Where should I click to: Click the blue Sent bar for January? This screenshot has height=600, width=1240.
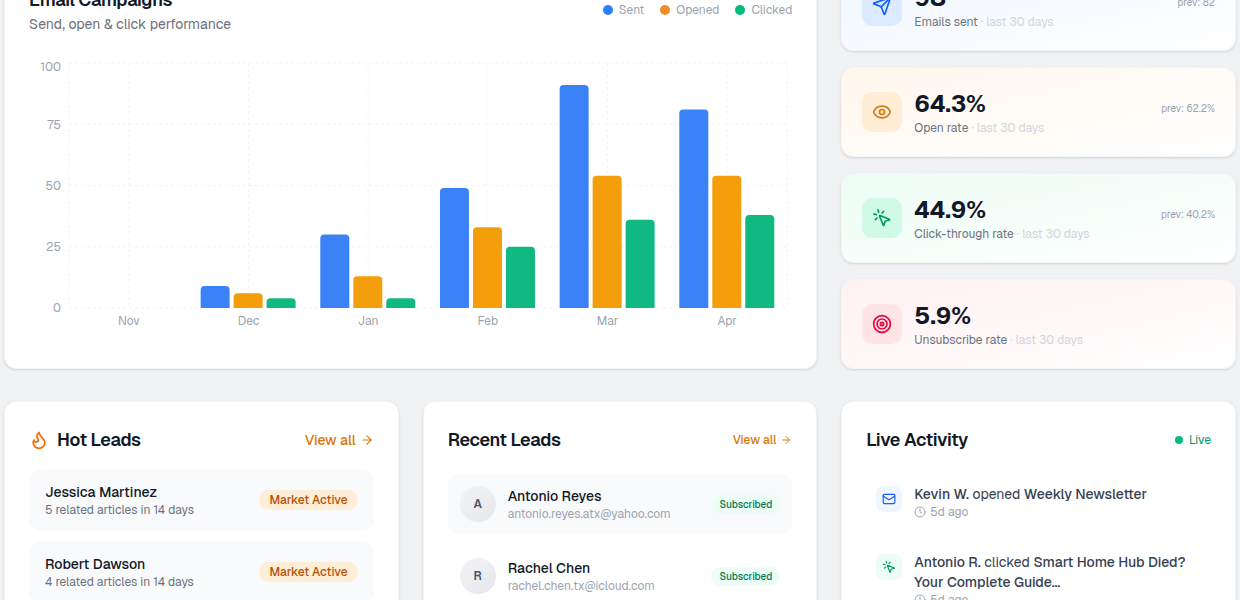point(335,271)
